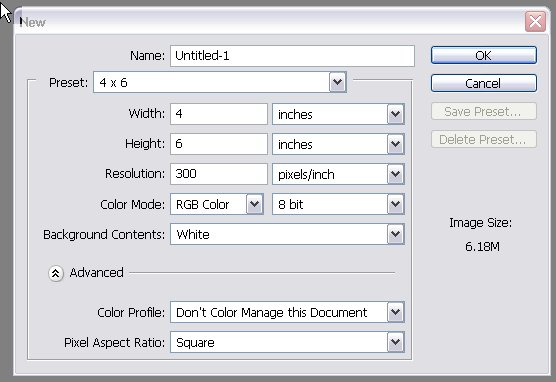The image size is (556, 382).
Task: Collapse the Advanced section chevron icon
Action: (x=56, y=273)
